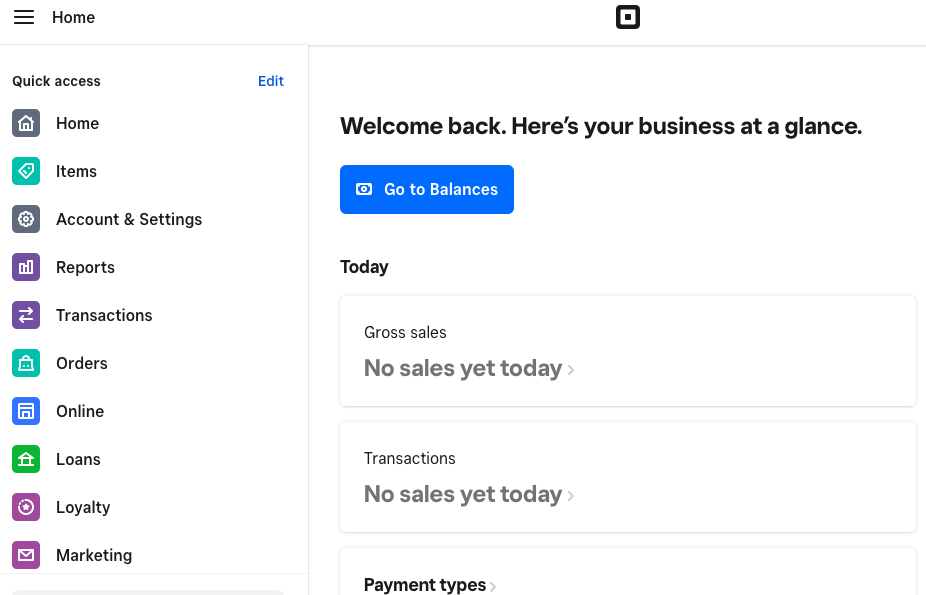
Task: Open the Gross sales card
Action: pos(627,350)
